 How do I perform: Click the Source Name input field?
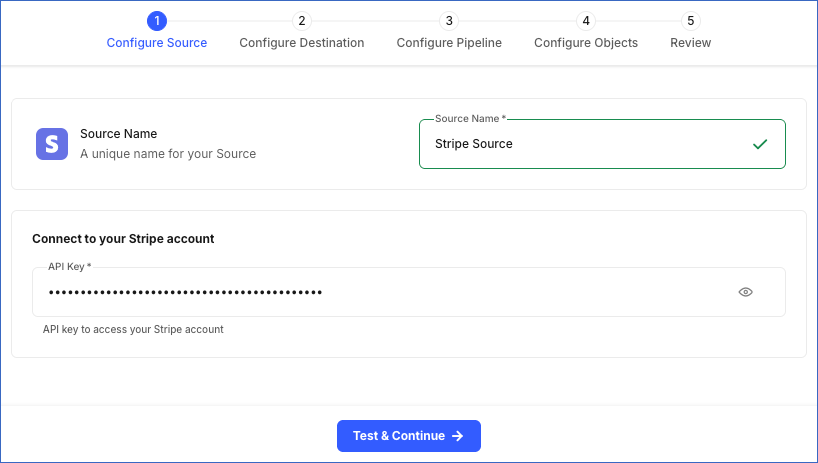pos(602,144)
